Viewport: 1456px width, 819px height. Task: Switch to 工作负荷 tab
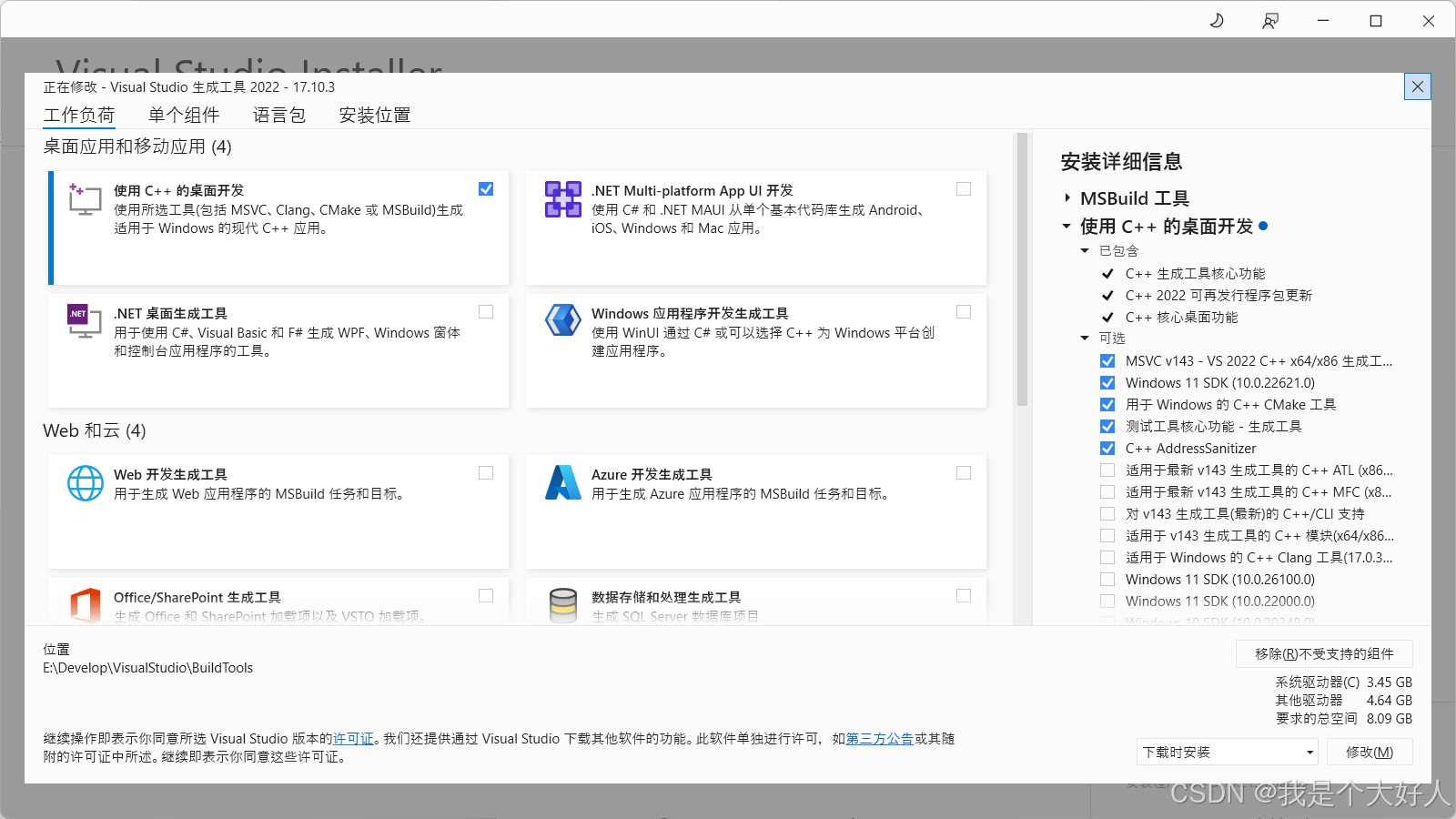tap(79, 116)
